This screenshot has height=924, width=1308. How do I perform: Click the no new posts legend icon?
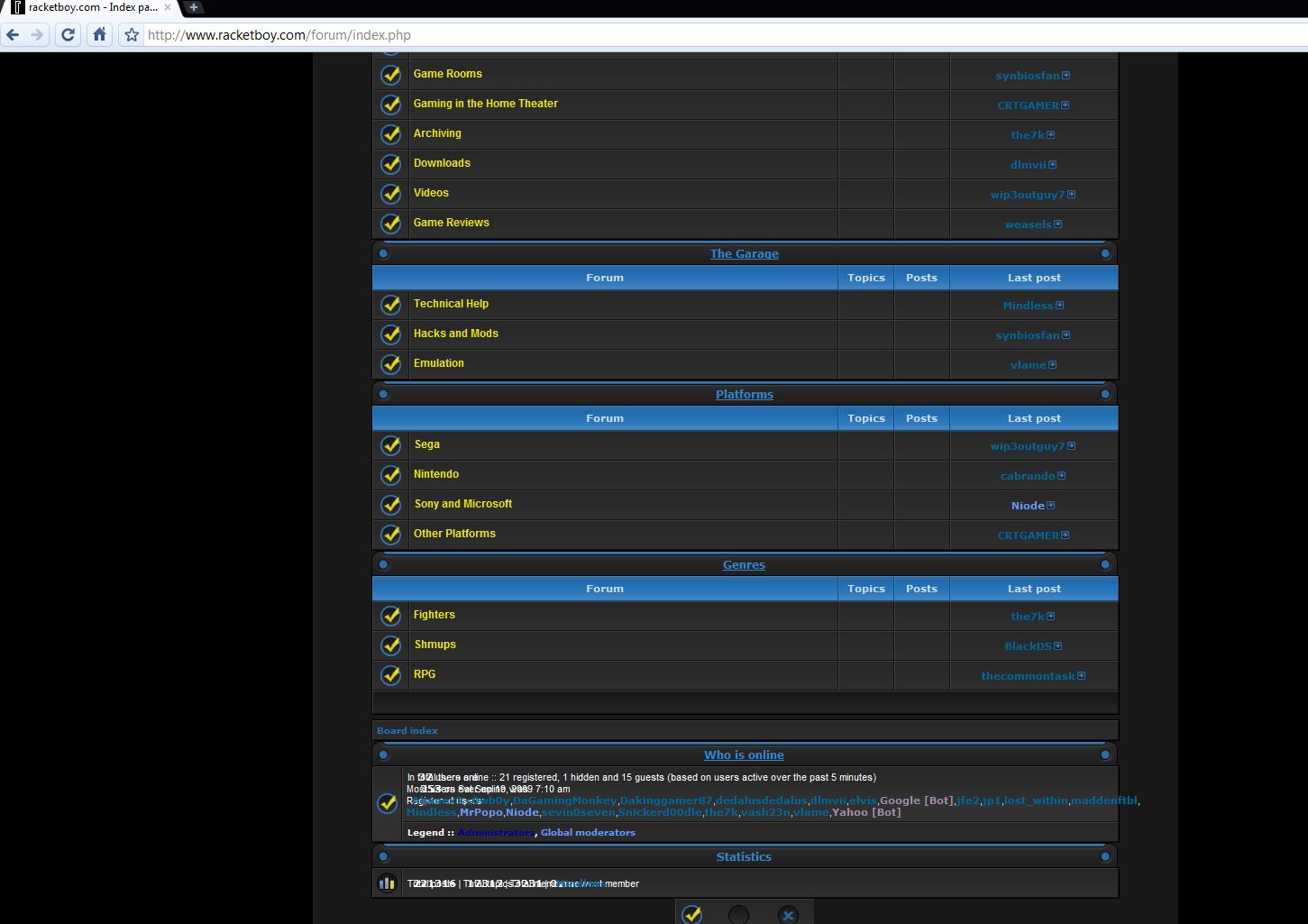click(x=738, y=914)
